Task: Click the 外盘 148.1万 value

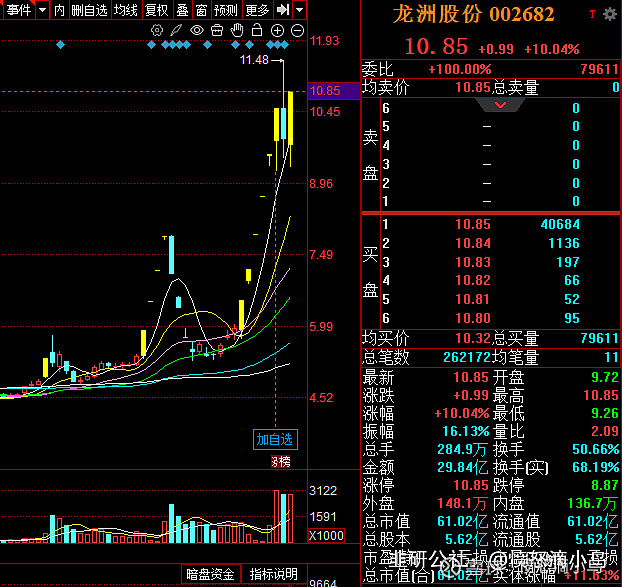Action: [x=462, y=503]
